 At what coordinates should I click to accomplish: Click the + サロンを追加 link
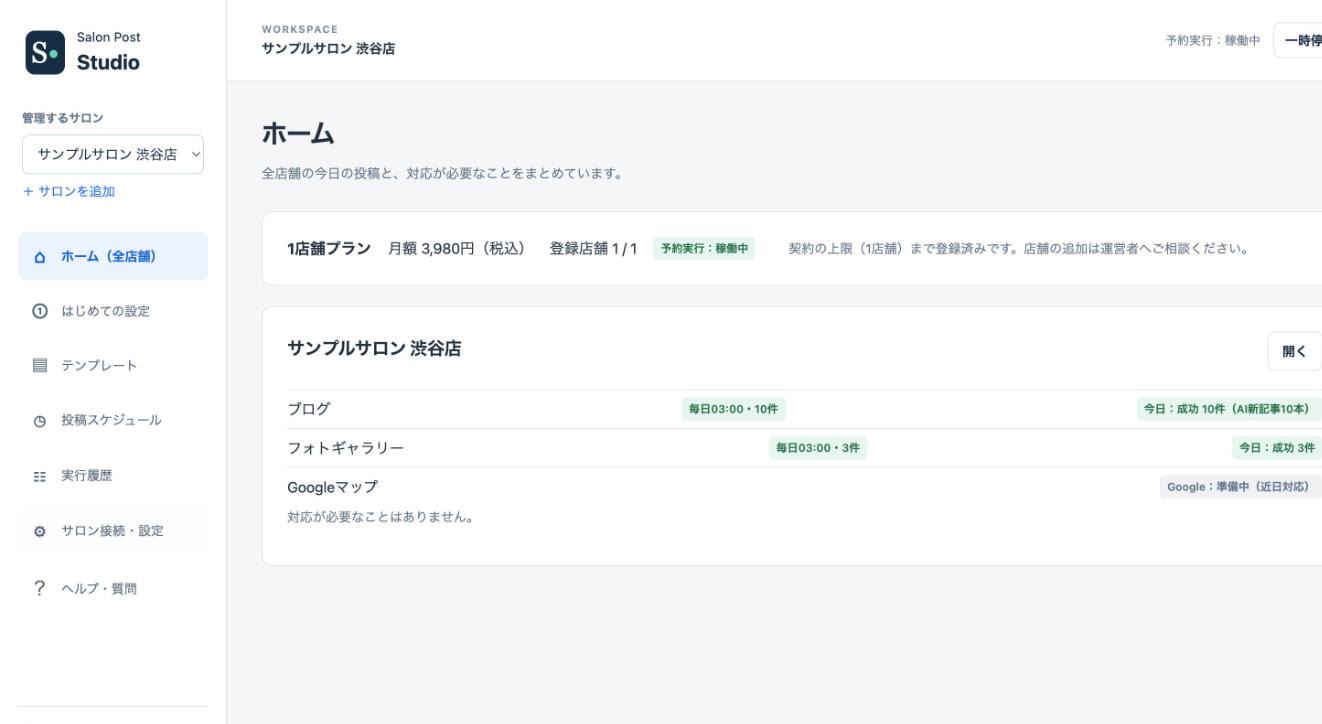tap(68, 192)
